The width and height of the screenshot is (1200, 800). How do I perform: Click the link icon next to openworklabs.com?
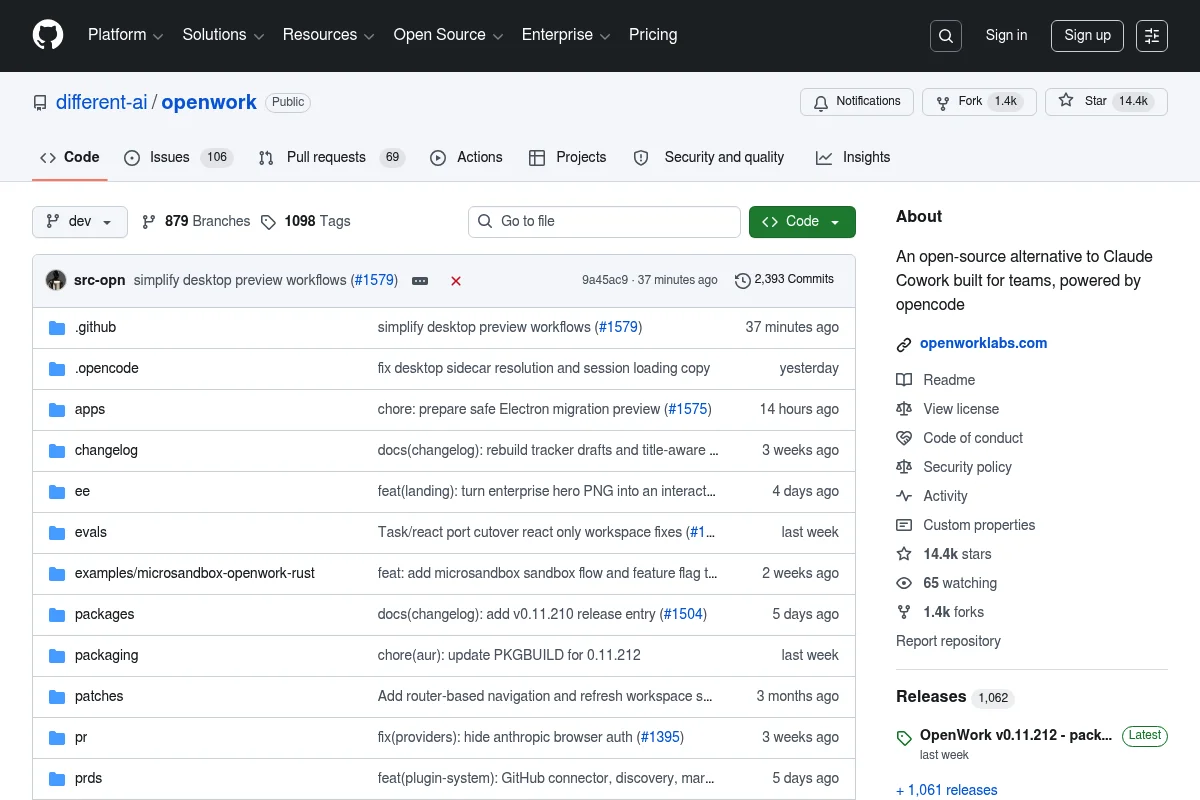(904, 344)
